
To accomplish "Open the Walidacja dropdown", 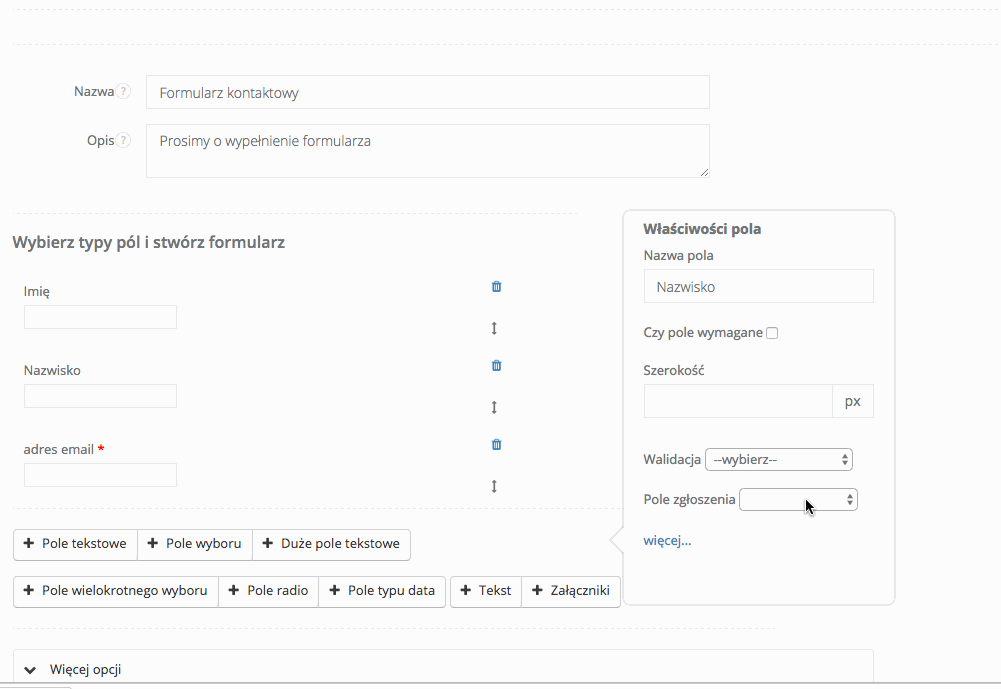I will 778,460.
